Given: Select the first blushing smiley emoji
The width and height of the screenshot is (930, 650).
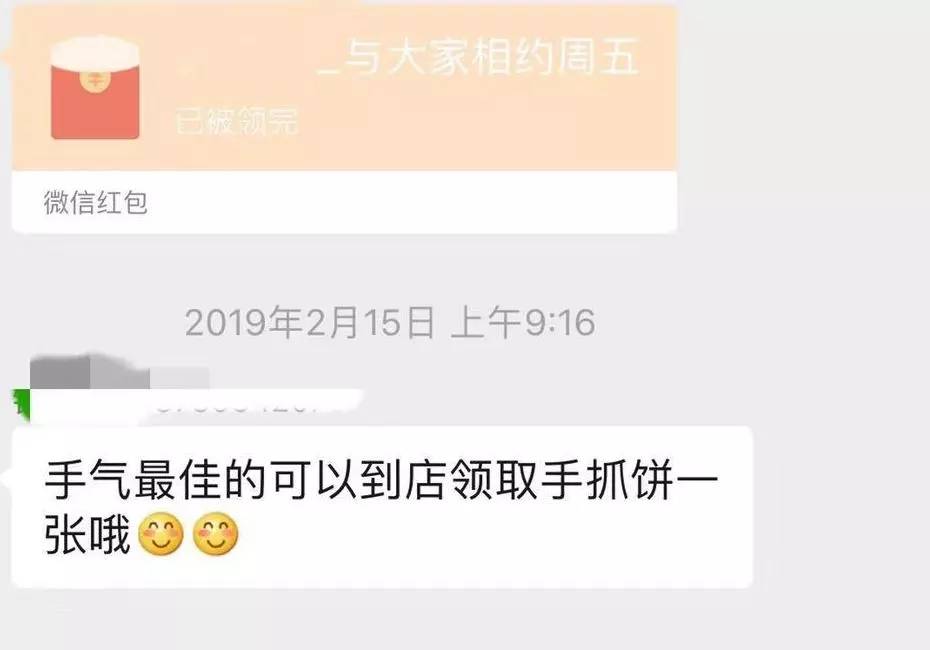Looking at the screenshot, I should click(x=161, y=534).
